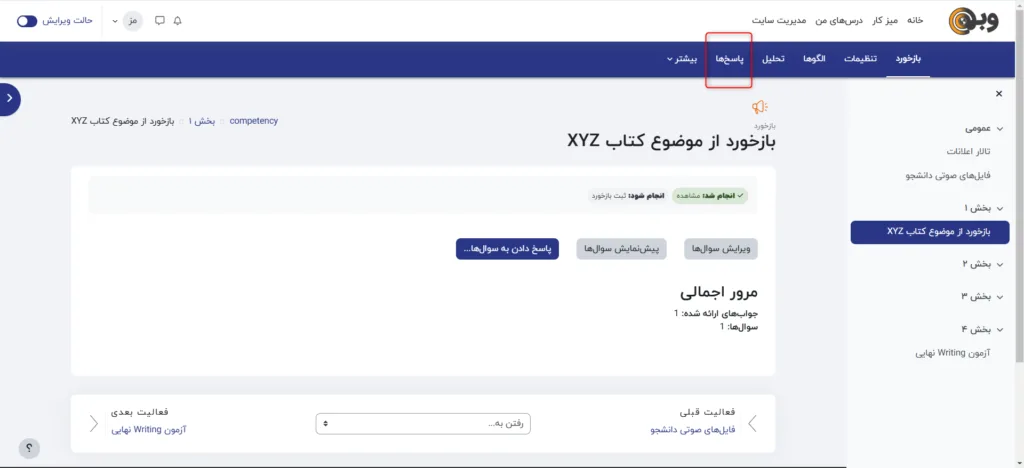Click the megaphone feedback activity icon
The image size is (1024, 468).
[760, 108]
